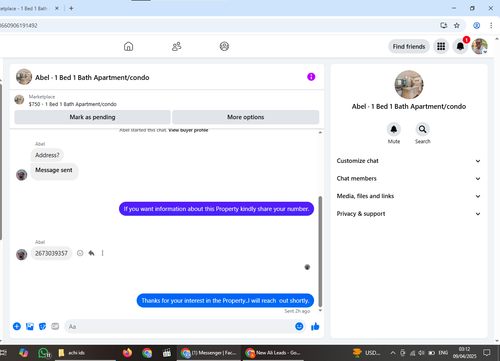
Task: Open the Facebook menu grid icon
Action: (x=441, y=46)
